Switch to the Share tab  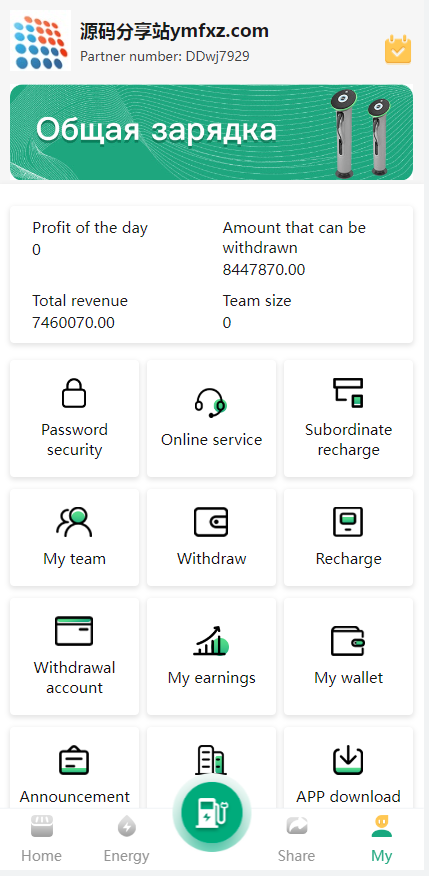tap(297, 839)
